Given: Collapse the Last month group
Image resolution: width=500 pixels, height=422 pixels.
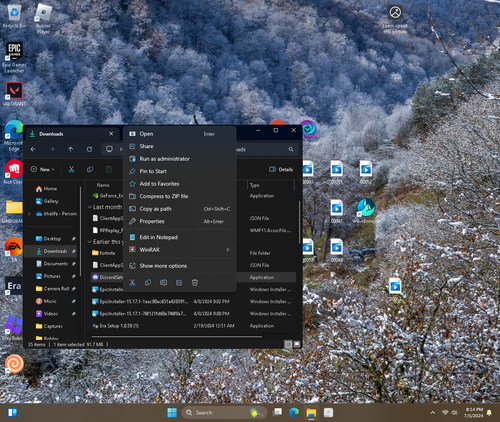Looking at the screenshot, I should click(x=89, y=207).
